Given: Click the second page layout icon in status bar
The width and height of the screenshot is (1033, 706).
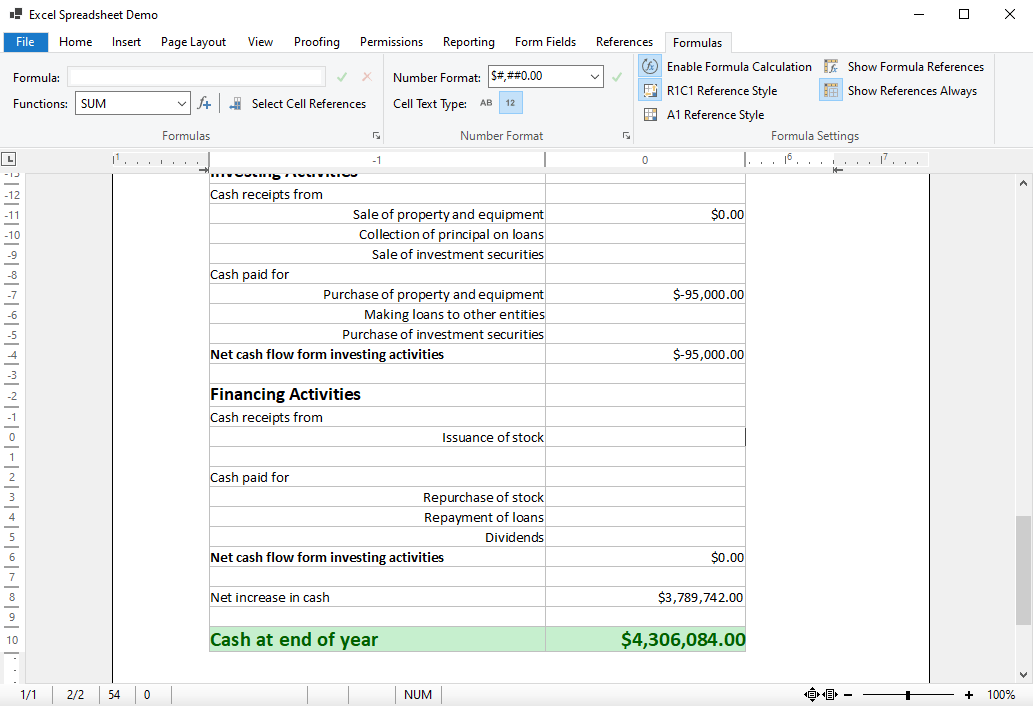Looking at the screenshot, I should pyautogui.click(x=830, y=694).
